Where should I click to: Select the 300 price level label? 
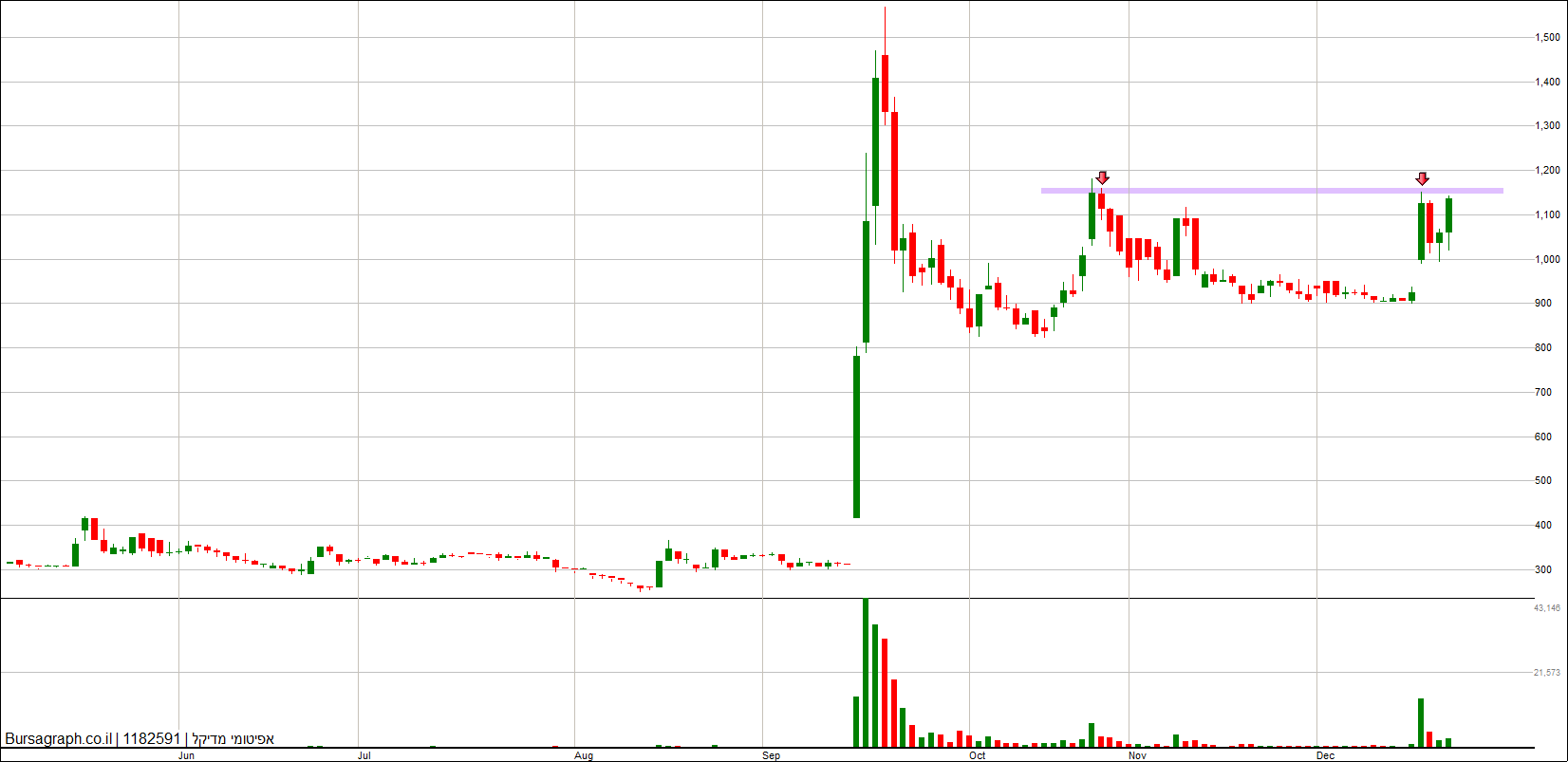tap(1543, 570)
